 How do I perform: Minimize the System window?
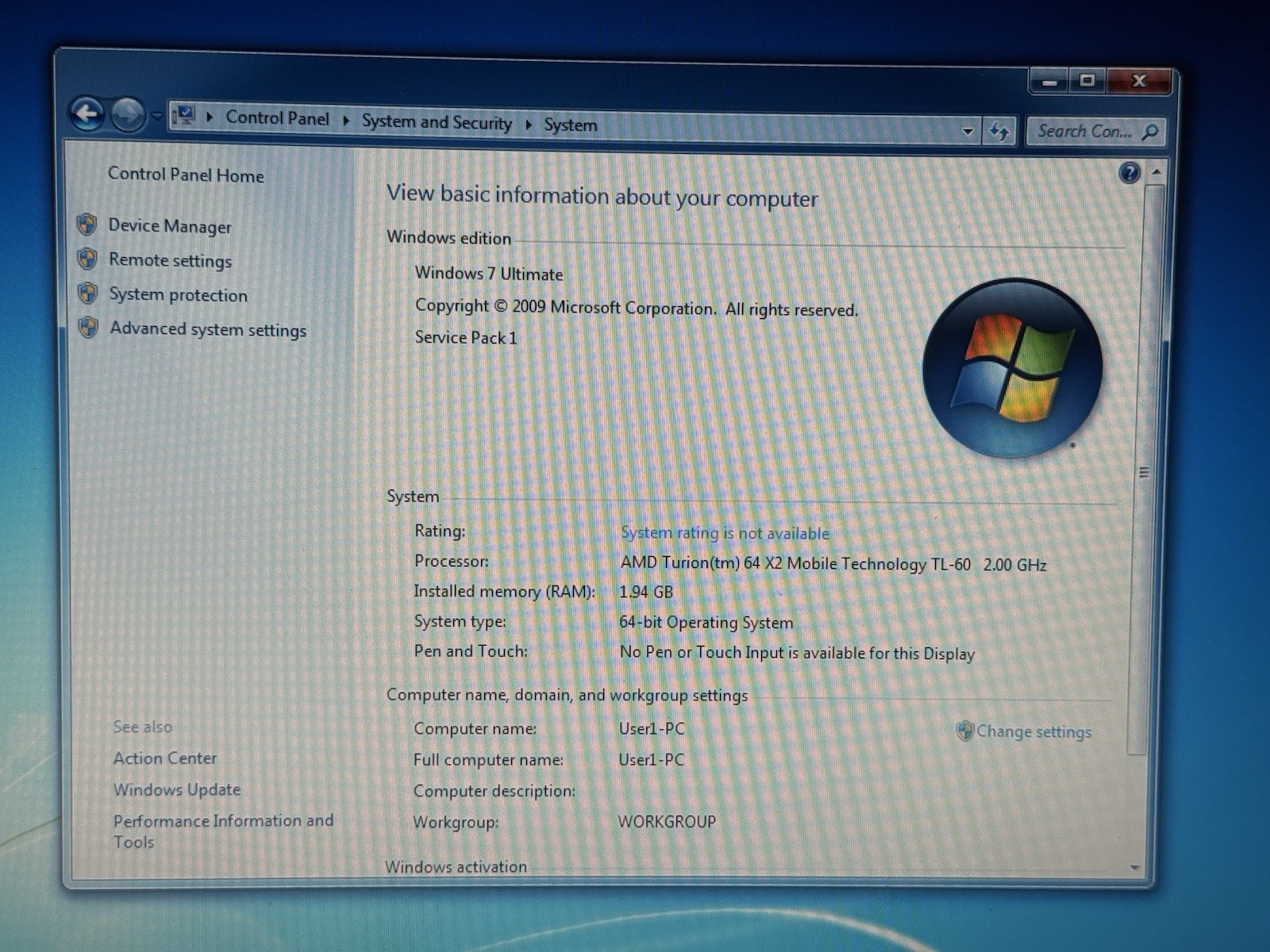(1050, 80)
